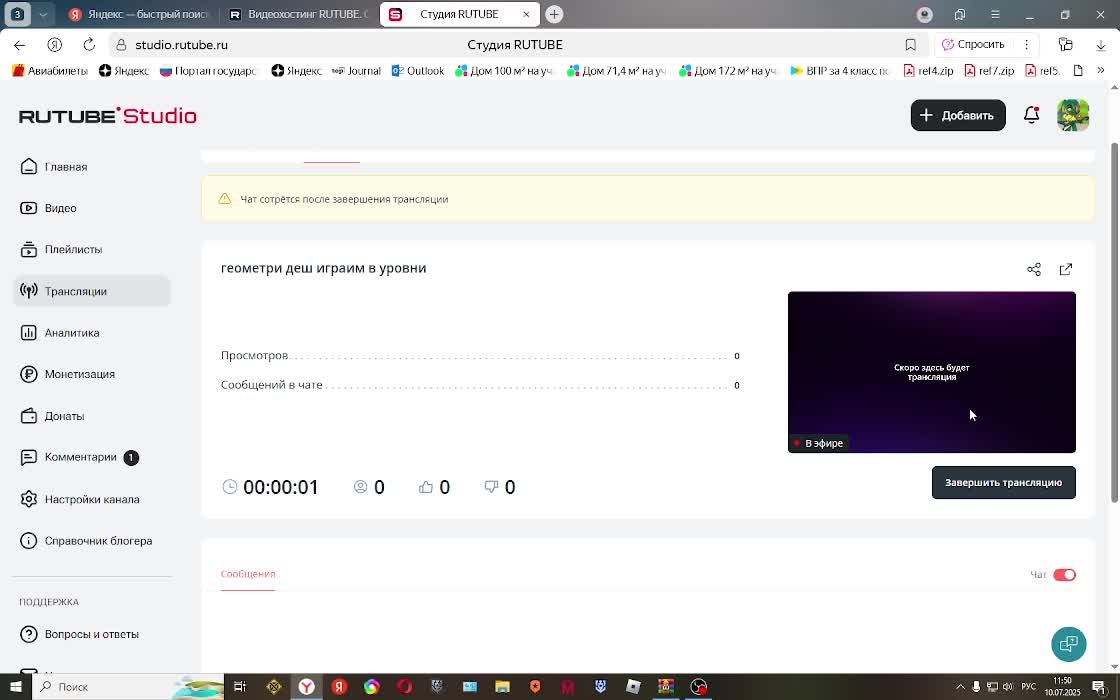This screenshot has width=1120, height=700.
Task: Click the page vertical scrollbar
Action: (x=1114, y=321)
